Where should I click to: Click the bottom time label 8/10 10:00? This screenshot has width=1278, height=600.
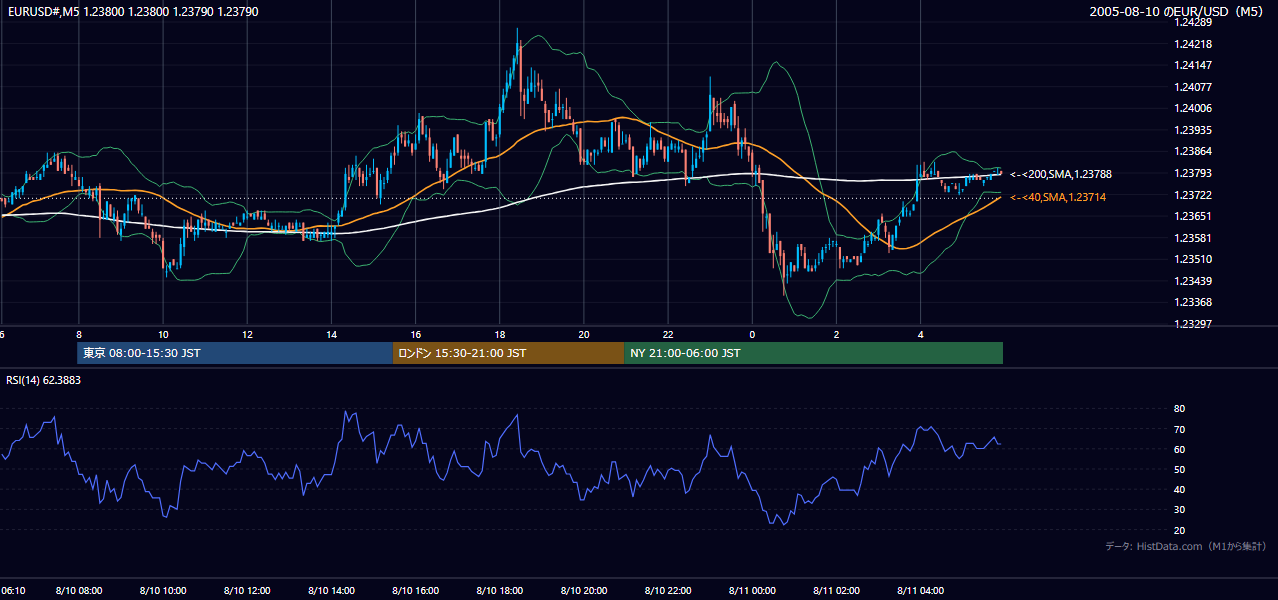pos(162,591)
